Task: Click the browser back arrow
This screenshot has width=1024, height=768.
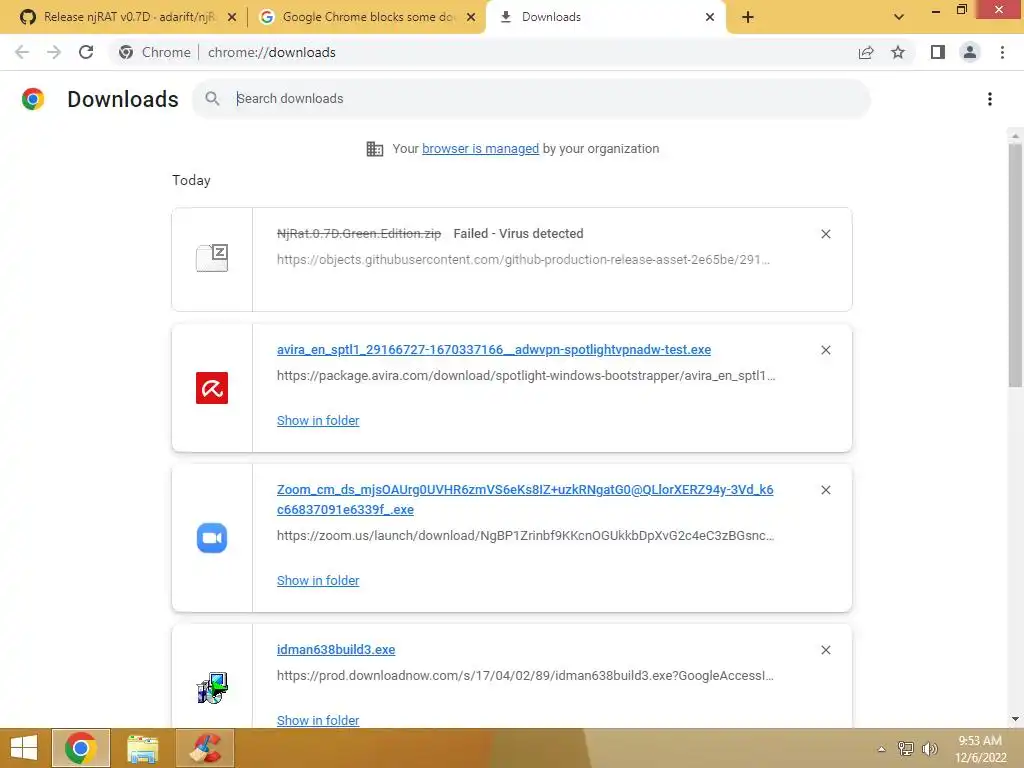Action: (x=22, y=52)
